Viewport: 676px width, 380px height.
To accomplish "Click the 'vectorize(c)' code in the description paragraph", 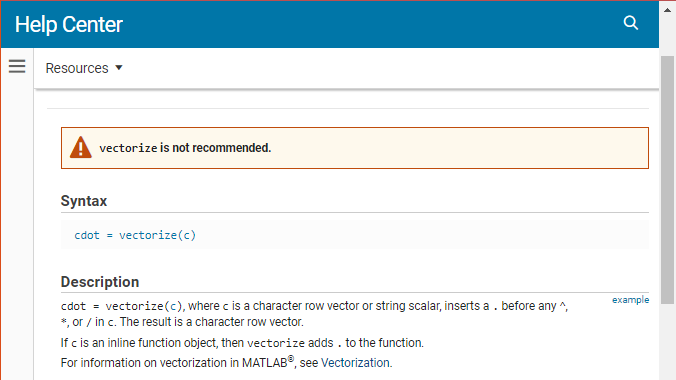I will point(144,306).
